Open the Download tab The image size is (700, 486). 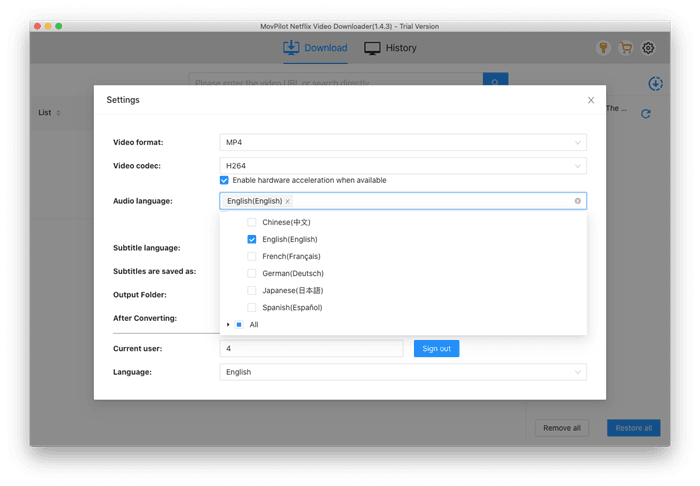(x=315, y=48)
